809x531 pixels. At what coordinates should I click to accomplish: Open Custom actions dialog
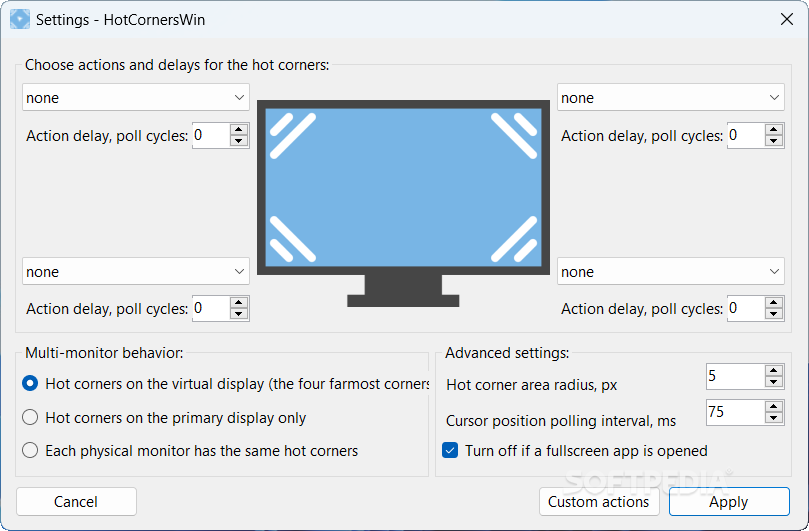tap(599, 502)
